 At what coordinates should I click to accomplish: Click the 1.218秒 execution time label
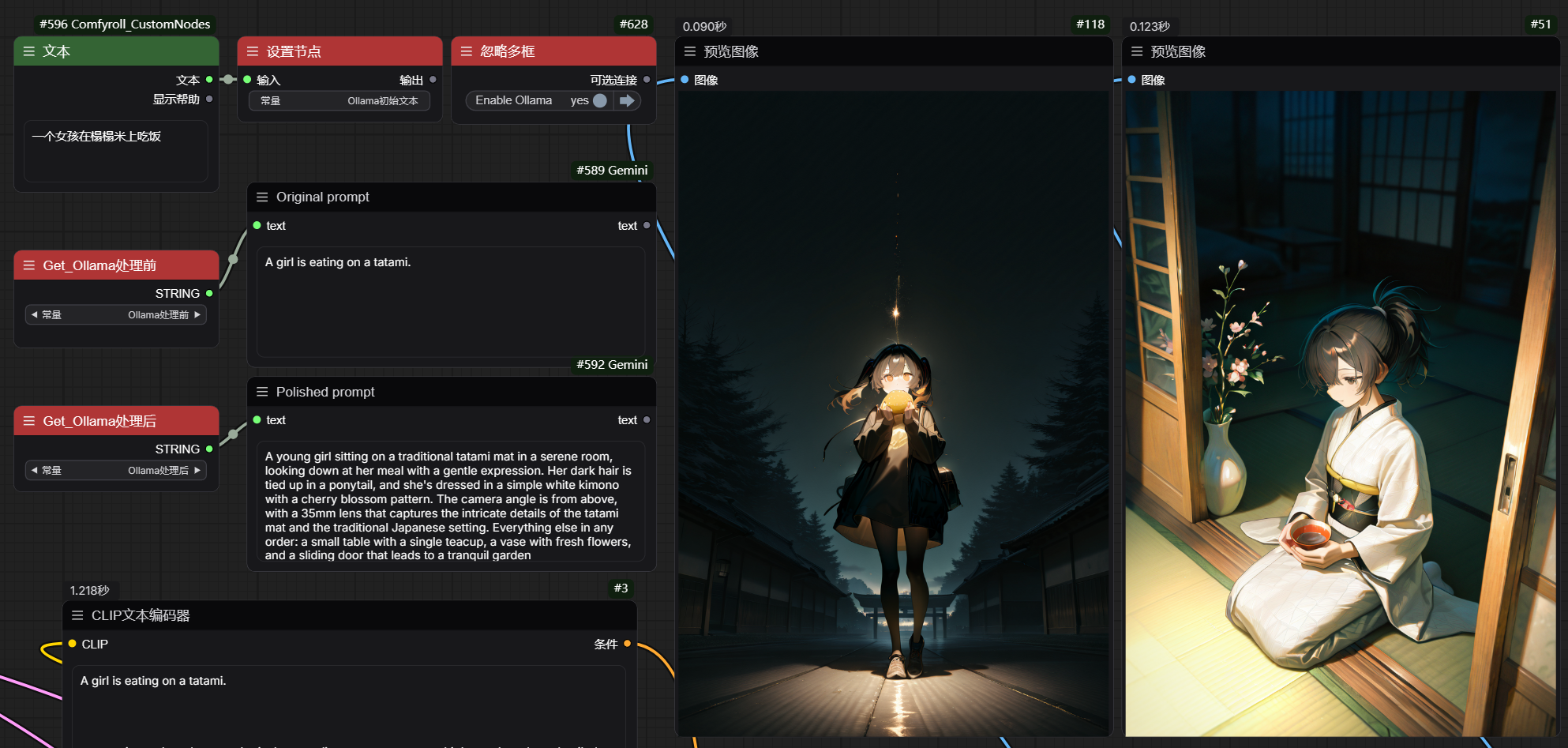click(89, 591)
